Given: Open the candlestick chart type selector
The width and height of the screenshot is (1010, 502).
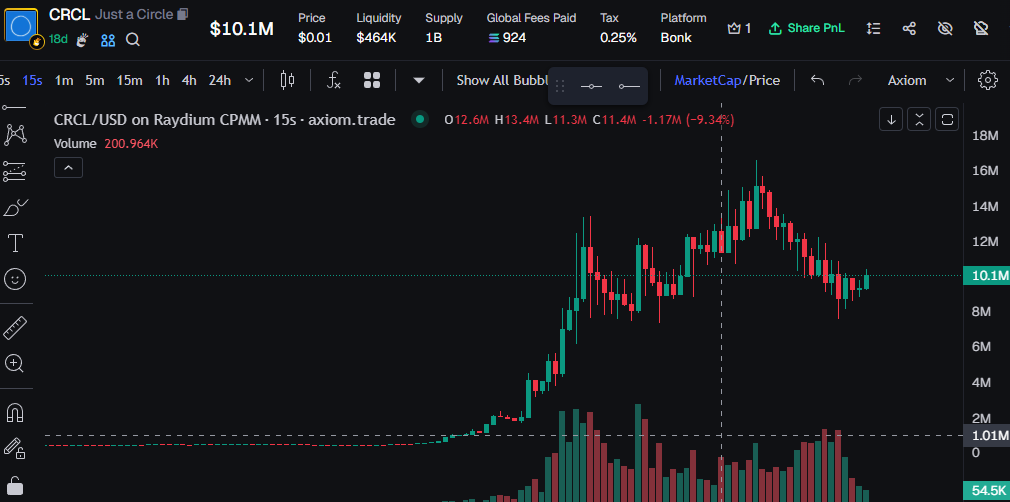Looking at the screenshot, I should click(x=287, y=80).
